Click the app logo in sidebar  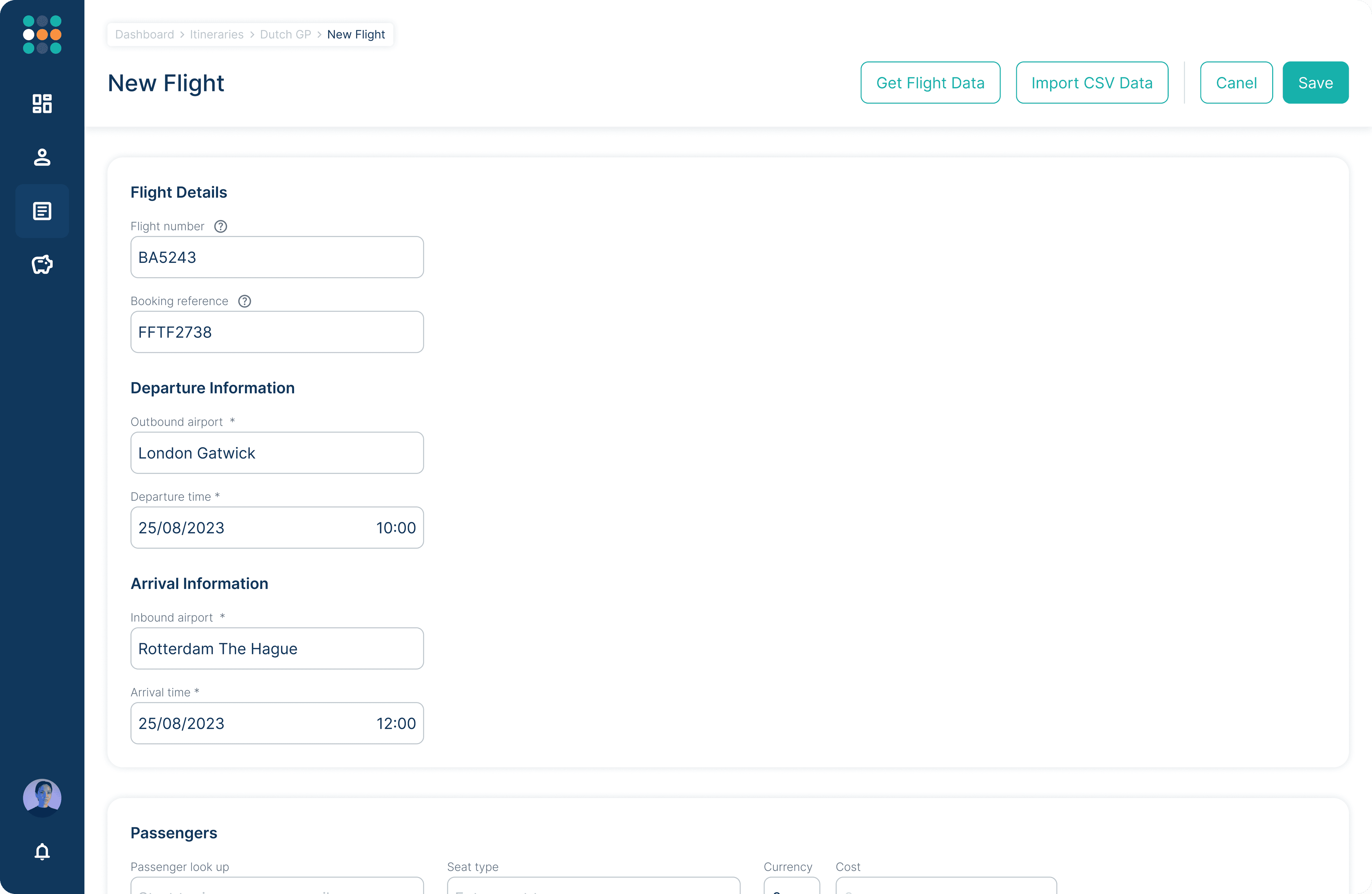[42, 34]
